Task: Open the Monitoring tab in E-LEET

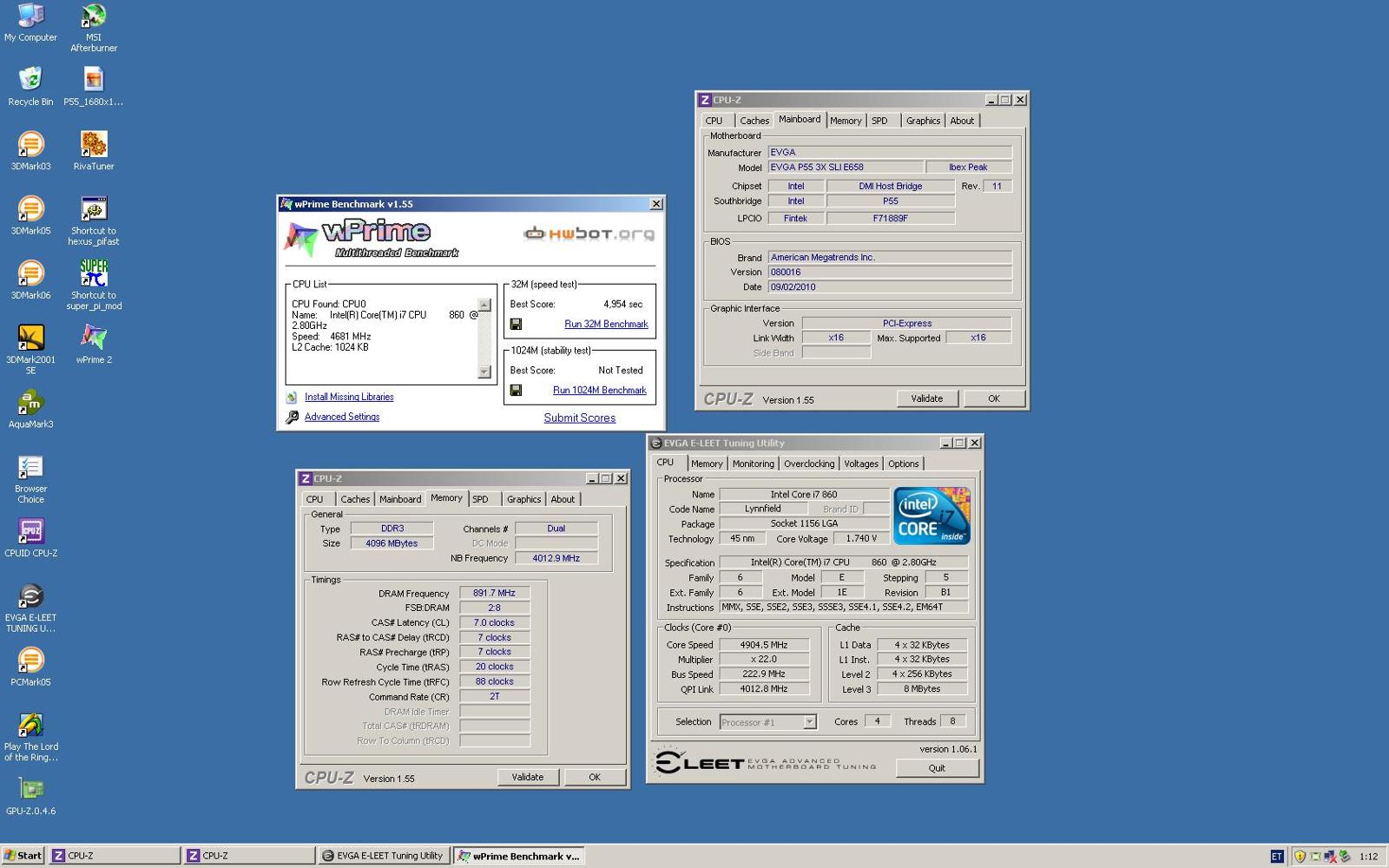Action: (x=753, y=464)
